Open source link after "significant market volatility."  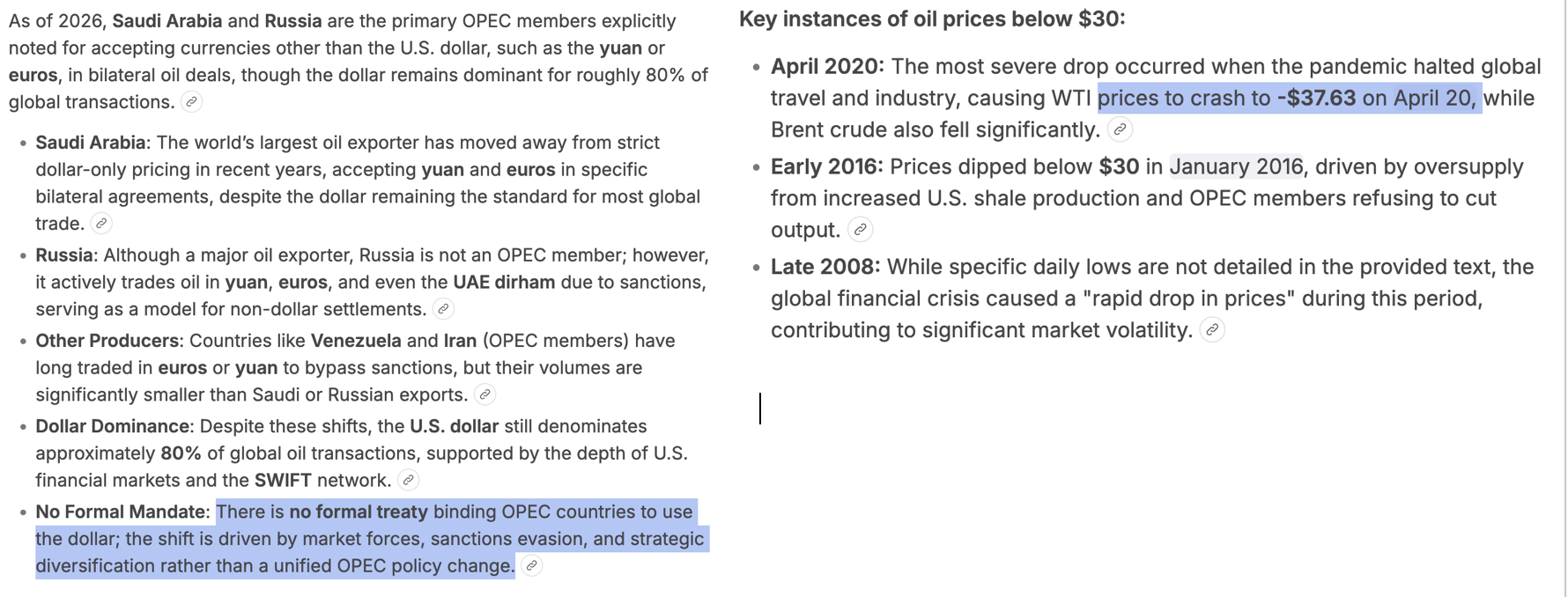click(x=1213, y=330)
